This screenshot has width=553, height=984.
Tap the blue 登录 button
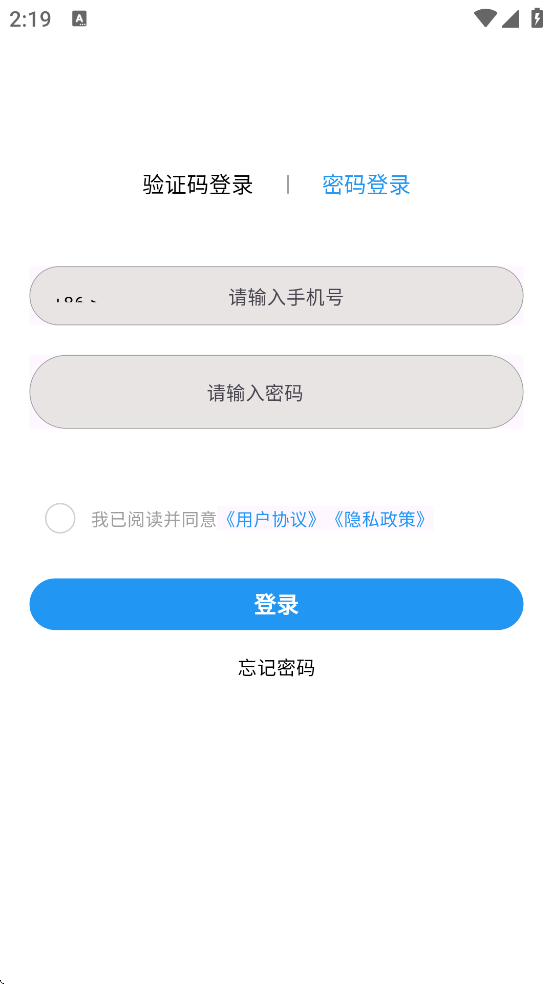[x=276, y=604]
